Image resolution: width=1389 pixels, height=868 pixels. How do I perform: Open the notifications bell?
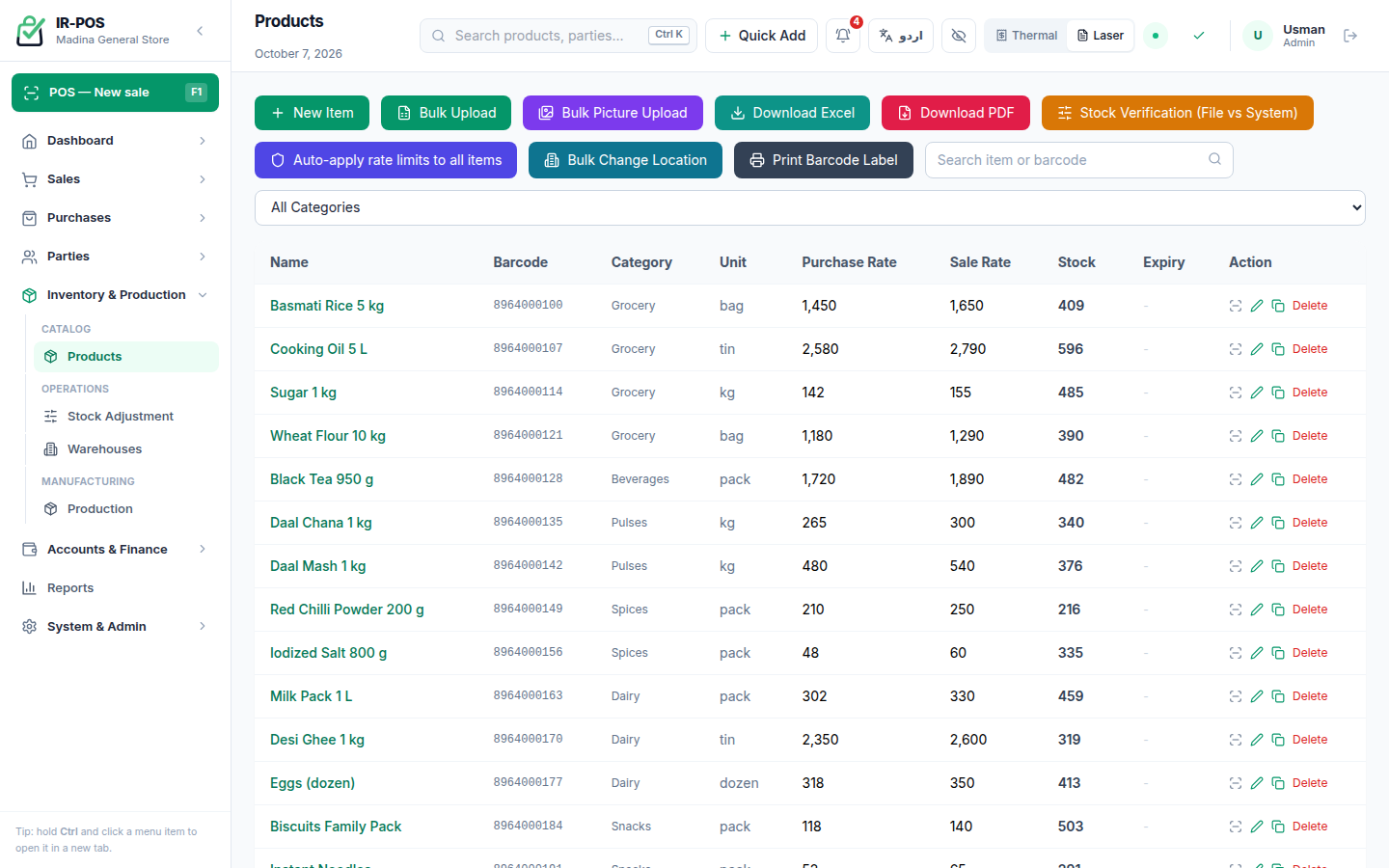click(843, 36)
